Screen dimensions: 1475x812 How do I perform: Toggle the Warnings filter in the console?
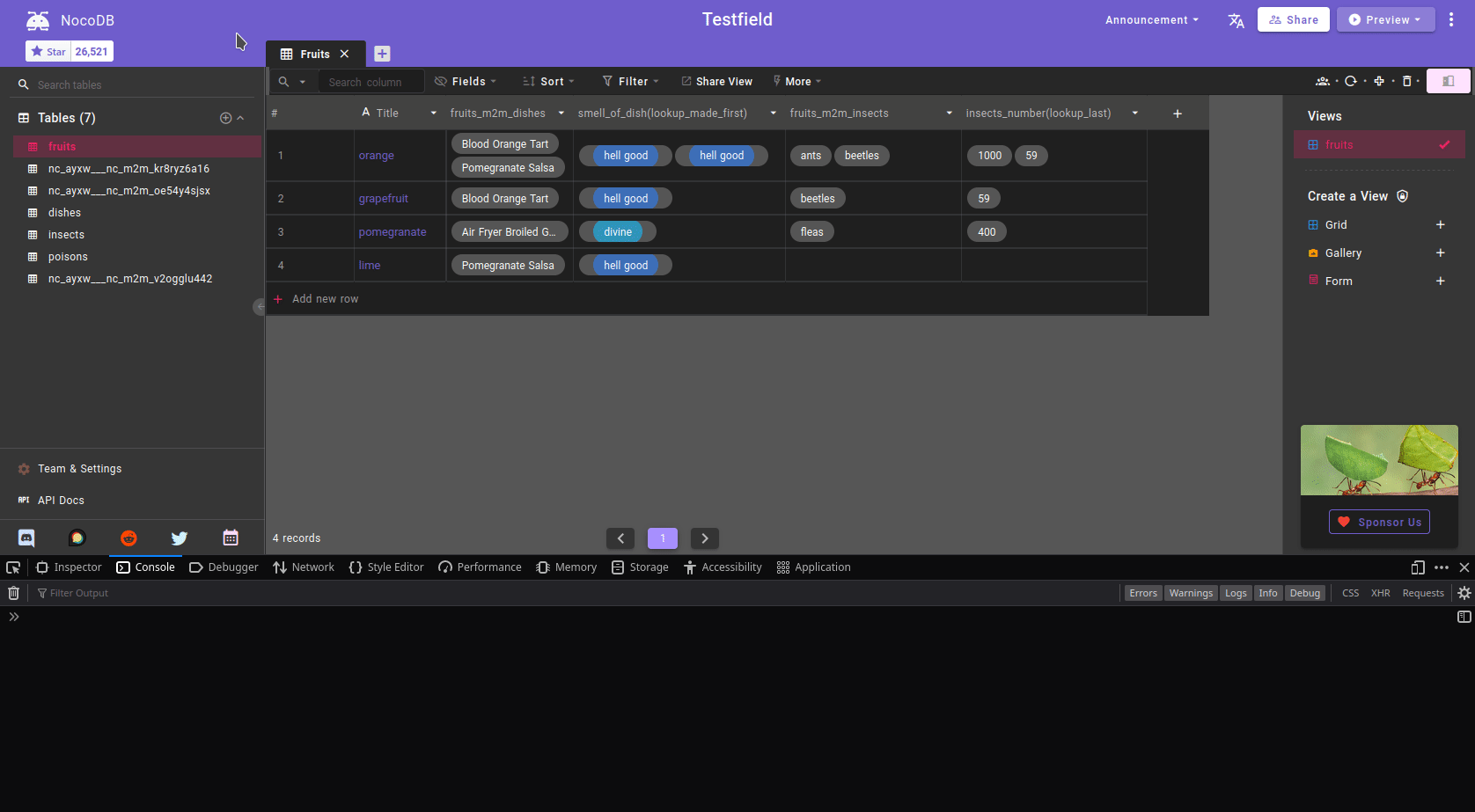point(1191,592)
